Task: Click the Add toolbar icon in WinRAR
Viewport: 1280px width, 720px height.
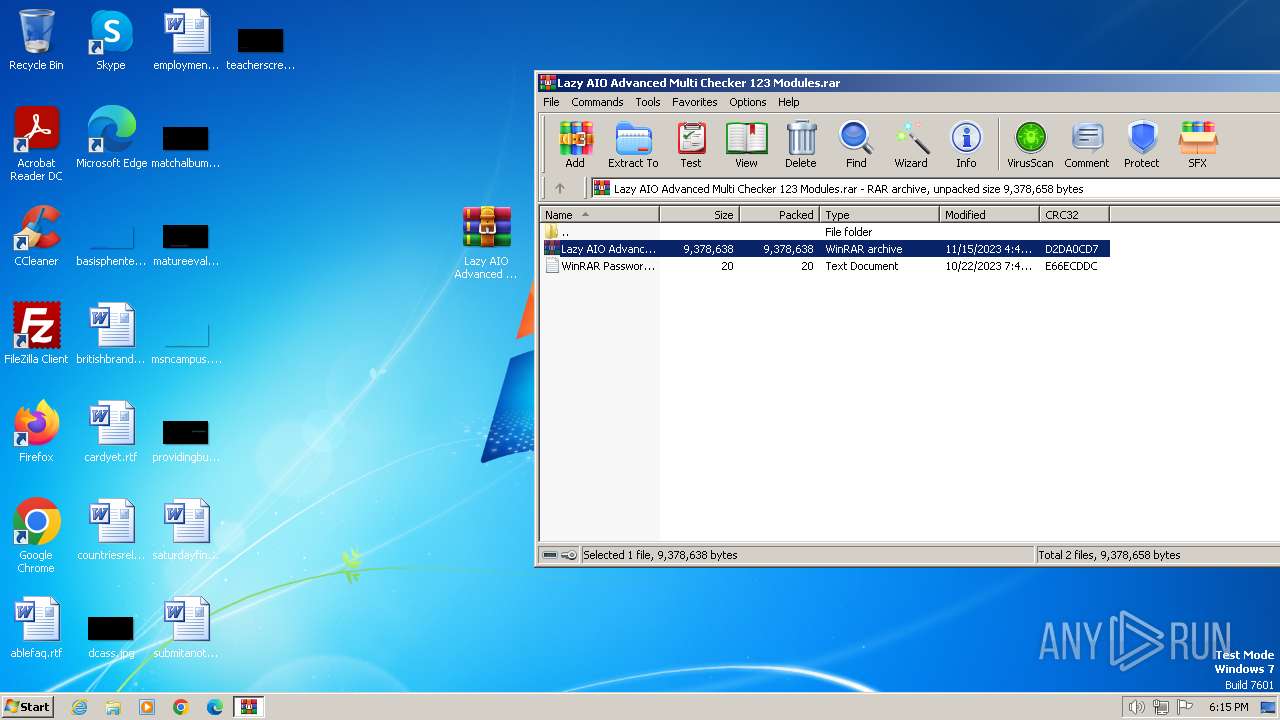Action: pos(575,145)
